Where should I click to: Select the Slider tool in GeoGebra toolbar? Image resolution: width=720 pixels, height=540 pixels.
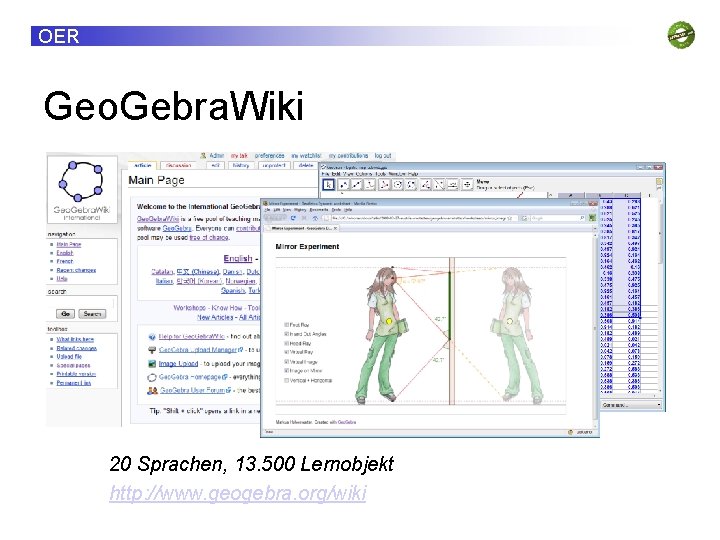click(453, 185)
